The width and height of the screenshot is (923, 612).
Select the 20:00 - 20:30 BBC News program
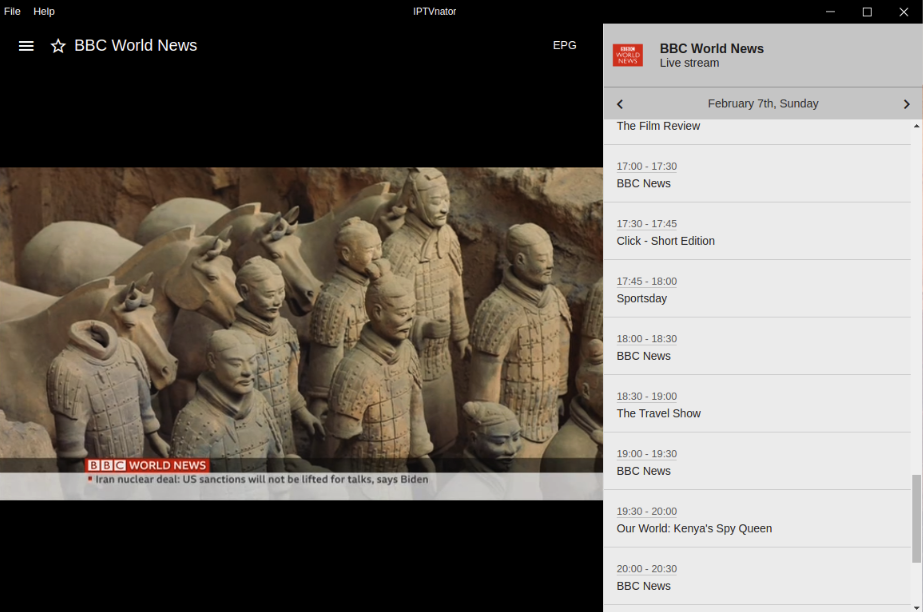click(757, 577)
